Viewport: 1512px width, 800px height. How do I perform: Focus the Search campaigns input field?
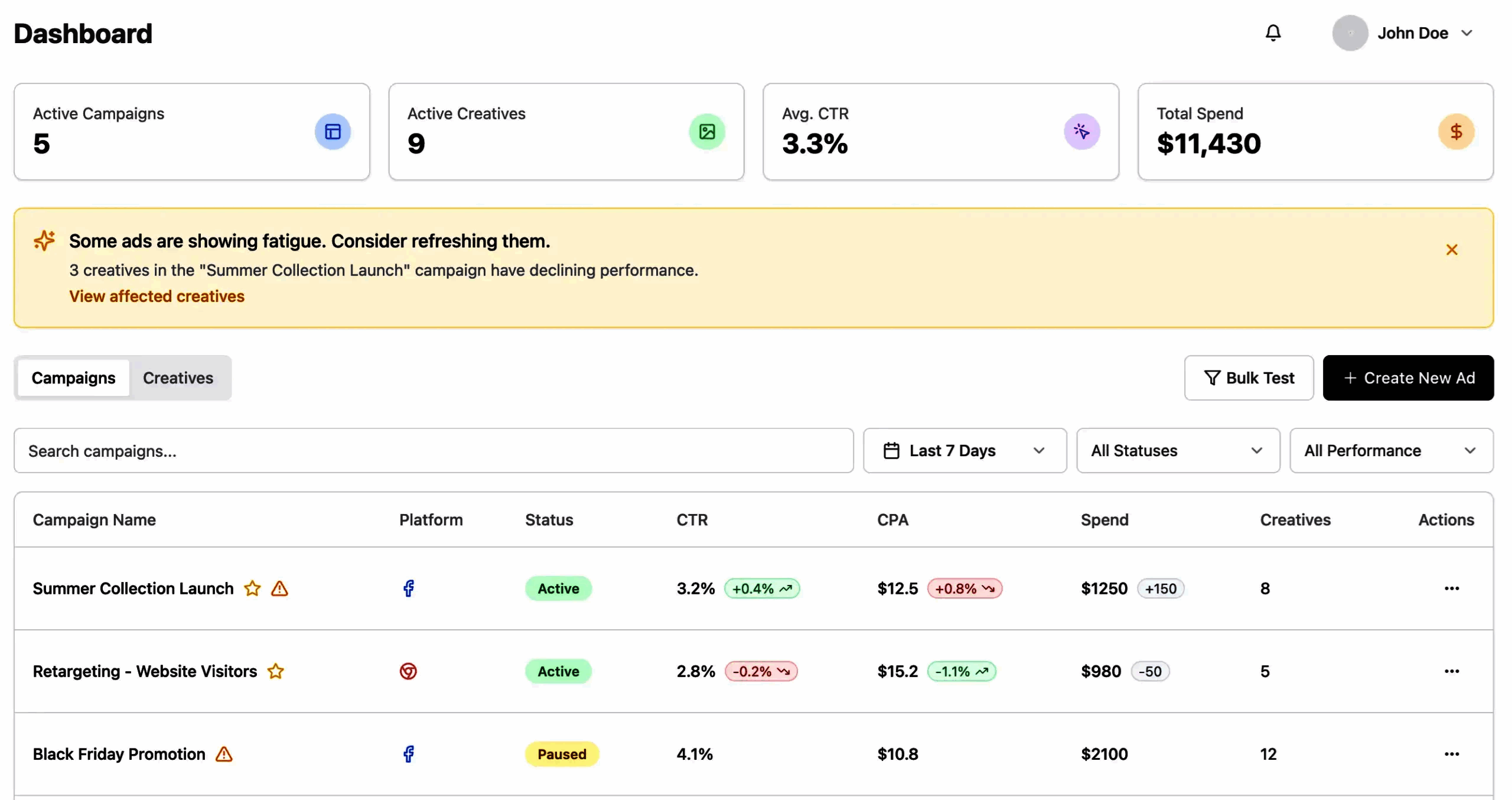(x=434, y=451)
